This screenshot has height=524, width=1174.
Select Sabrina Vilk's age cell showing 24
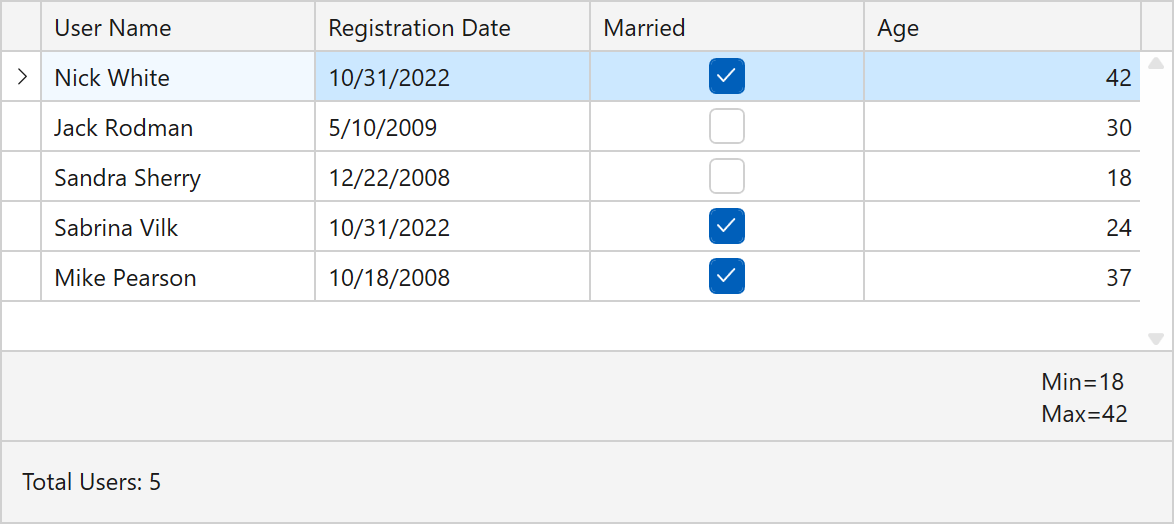1002,228
